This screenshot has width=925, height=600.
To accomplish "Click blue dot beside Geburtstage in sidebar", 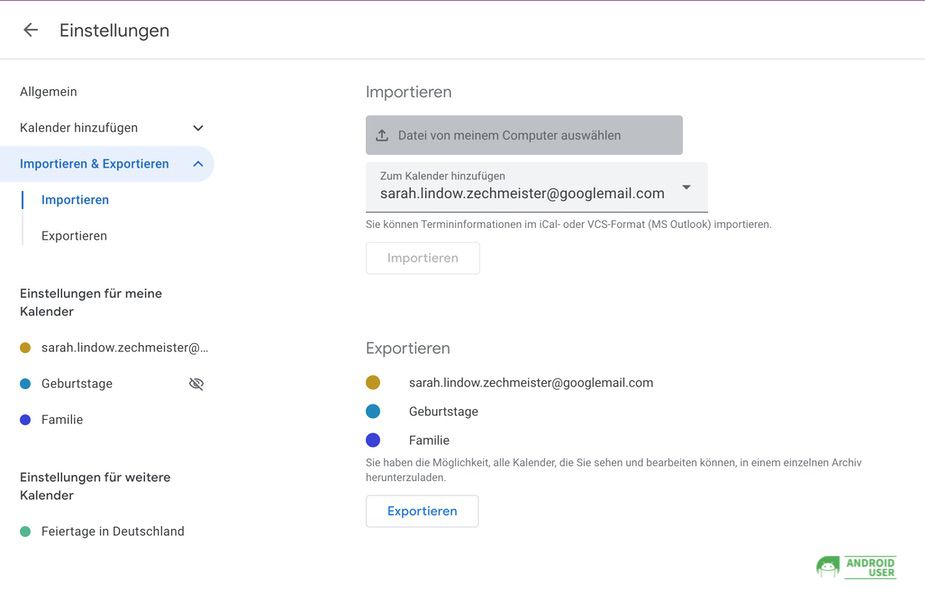I will pos(25,383).
